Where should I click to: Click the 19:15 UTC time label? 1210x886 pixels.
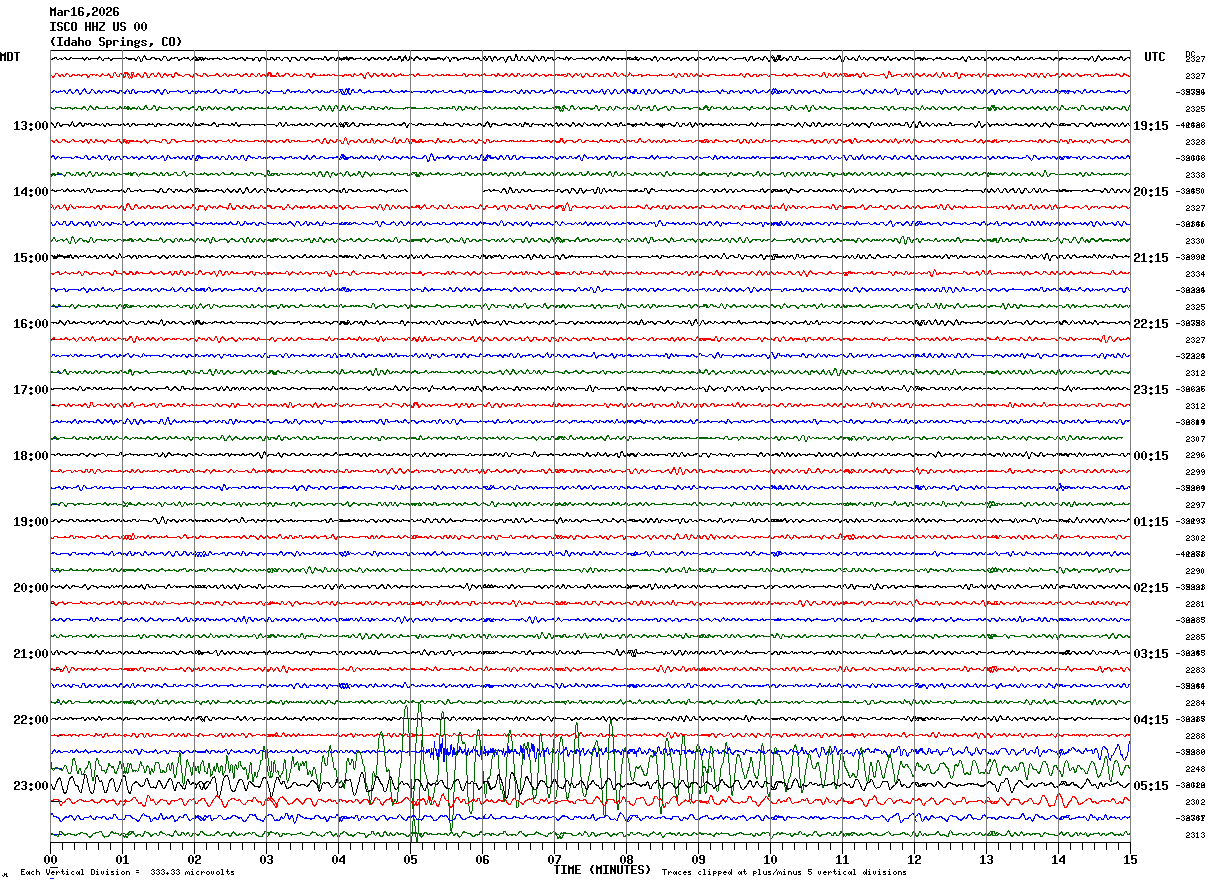(x=1151, y=126)
